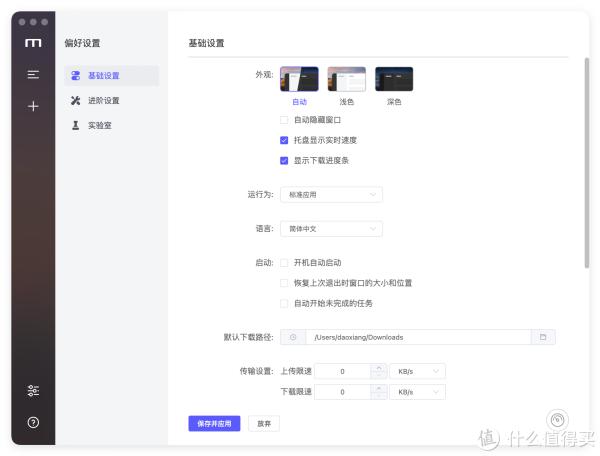This screenshot has height=456, width=600.
Task: Open preferences sliders icon in sidebar
Action: (33, 391)
